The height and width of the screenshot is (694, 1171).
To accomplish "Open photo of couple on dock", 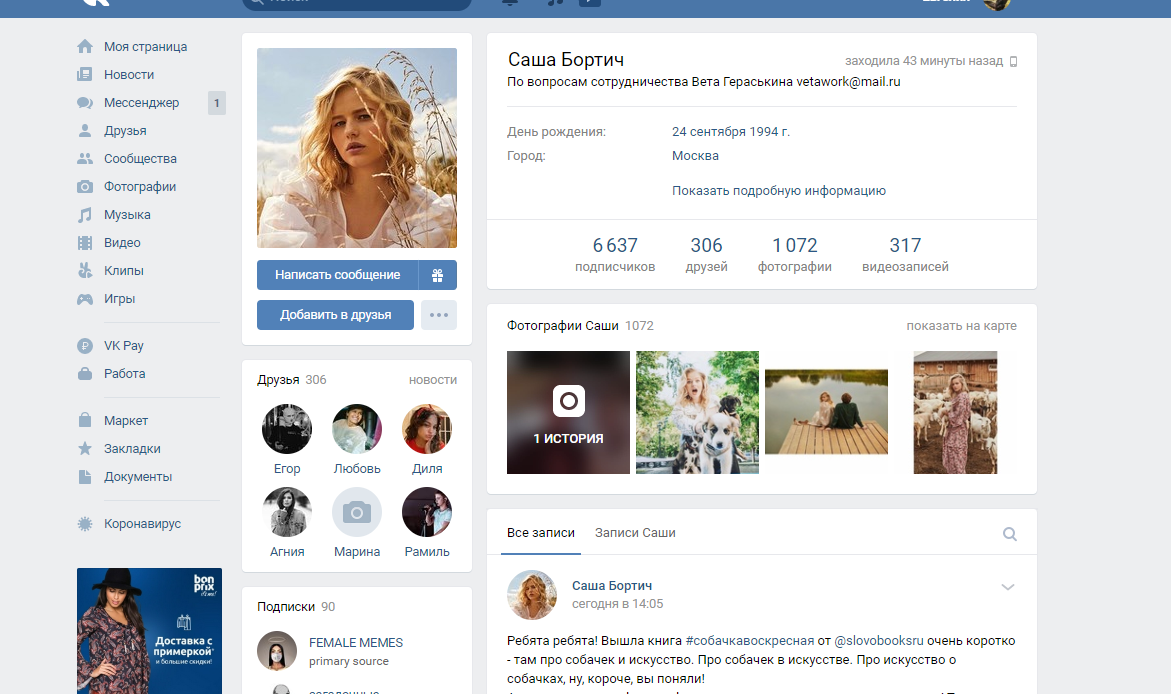I will [827, 412].
